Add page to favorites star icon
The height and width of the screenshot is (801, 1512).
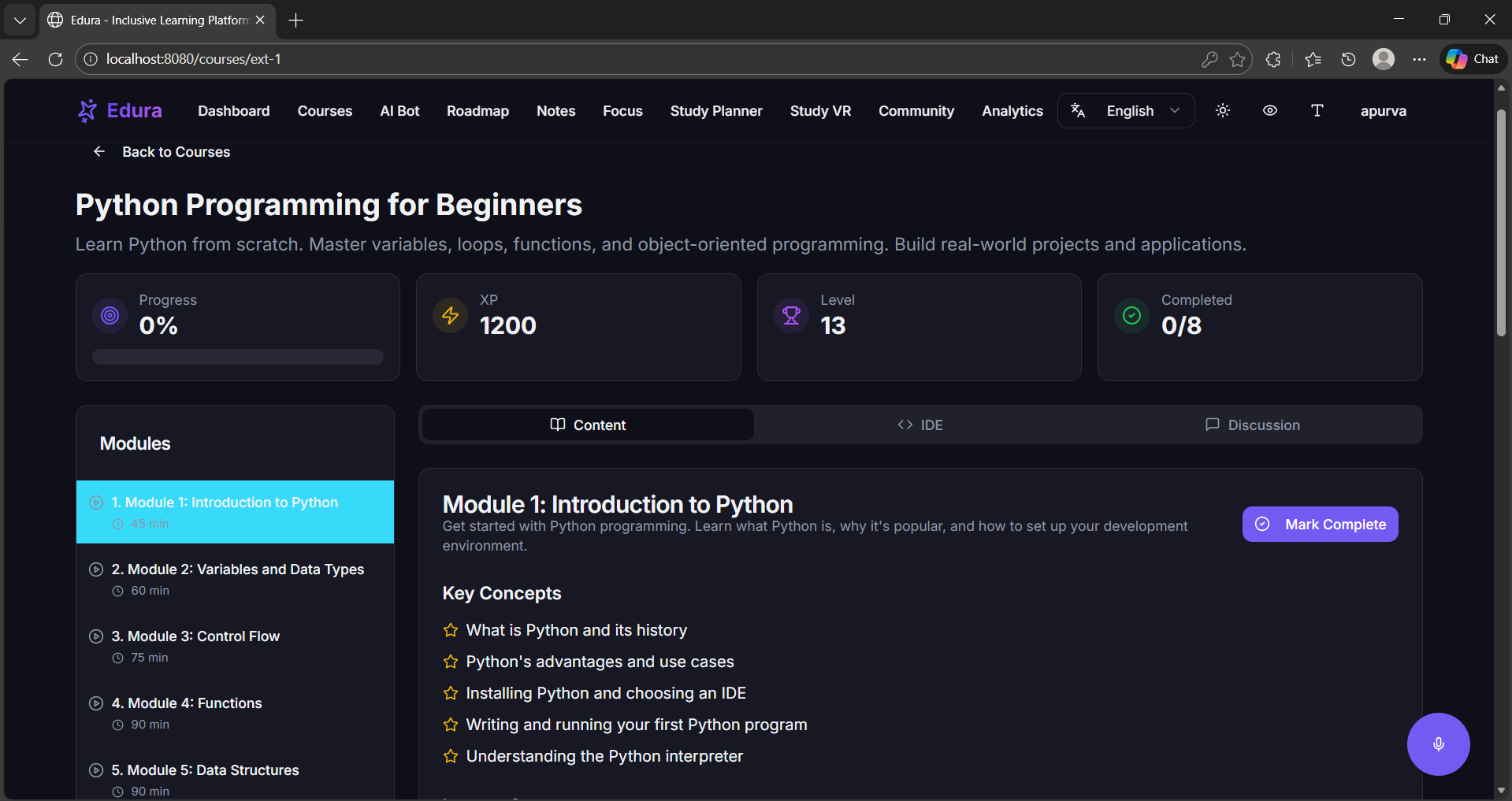tap(1237, 59)
